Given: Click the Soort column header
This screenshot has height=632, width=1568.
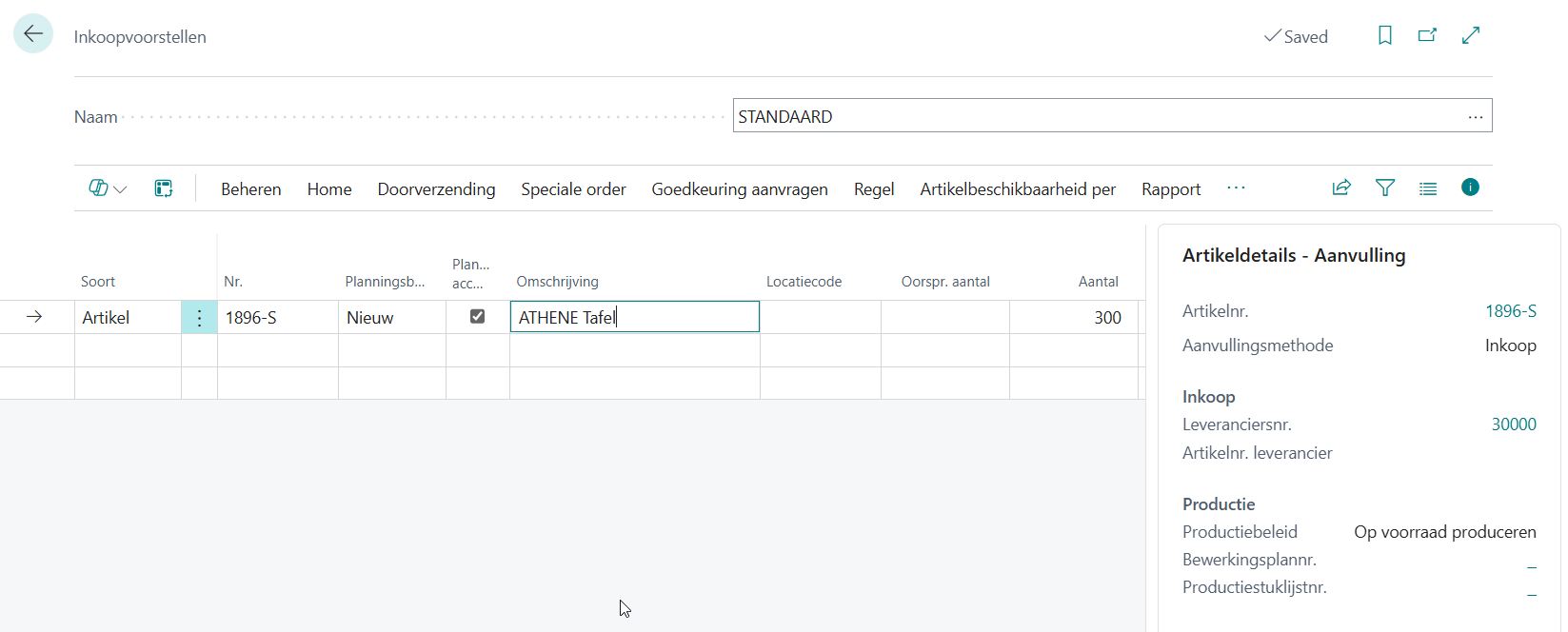Looking at the screenshot, I should (98, 282).
